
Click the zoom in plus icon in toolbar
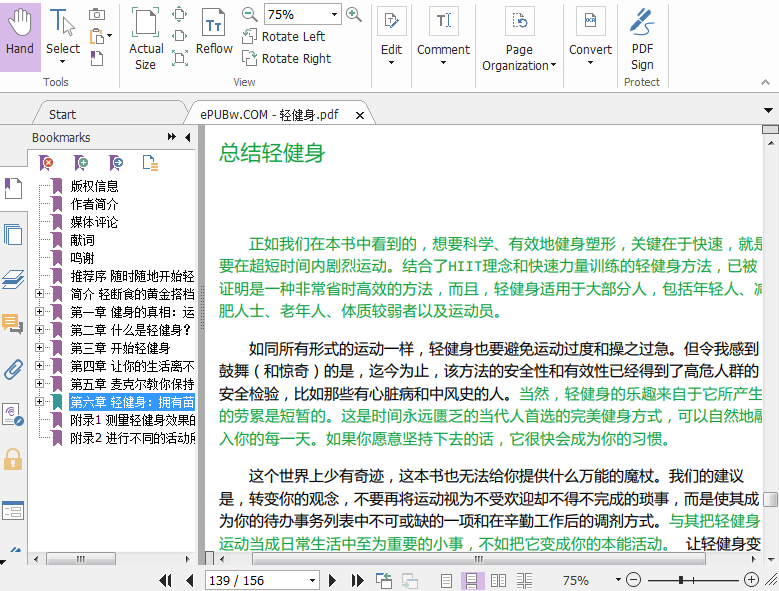[354, 14]
